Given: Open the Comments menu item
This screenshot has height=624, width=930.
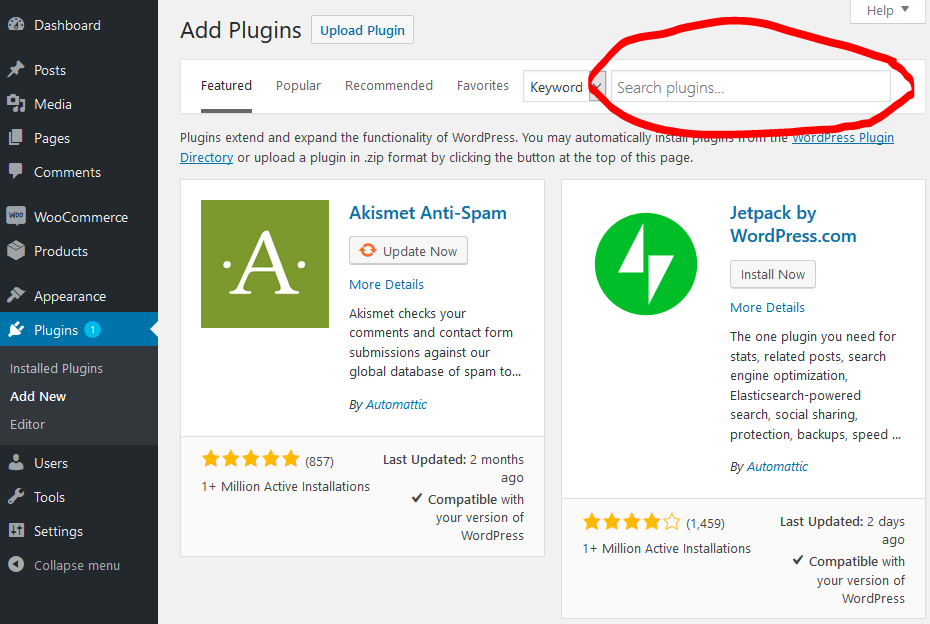Looking at the screenshot, I should point(79,172).
